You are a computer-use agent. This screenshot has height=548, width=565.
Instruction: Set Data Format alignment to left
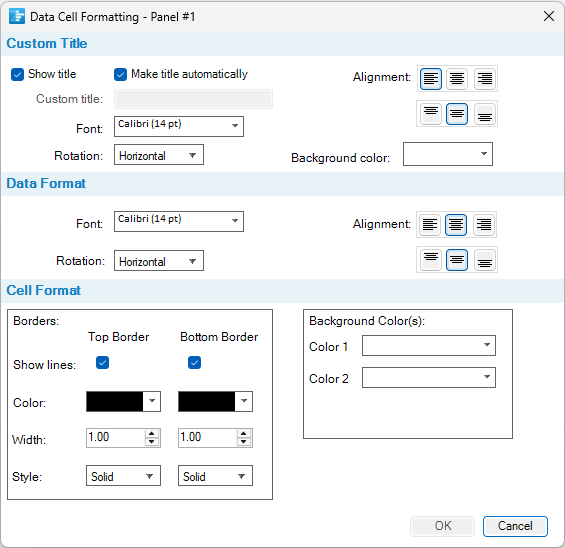pos(430,225)
